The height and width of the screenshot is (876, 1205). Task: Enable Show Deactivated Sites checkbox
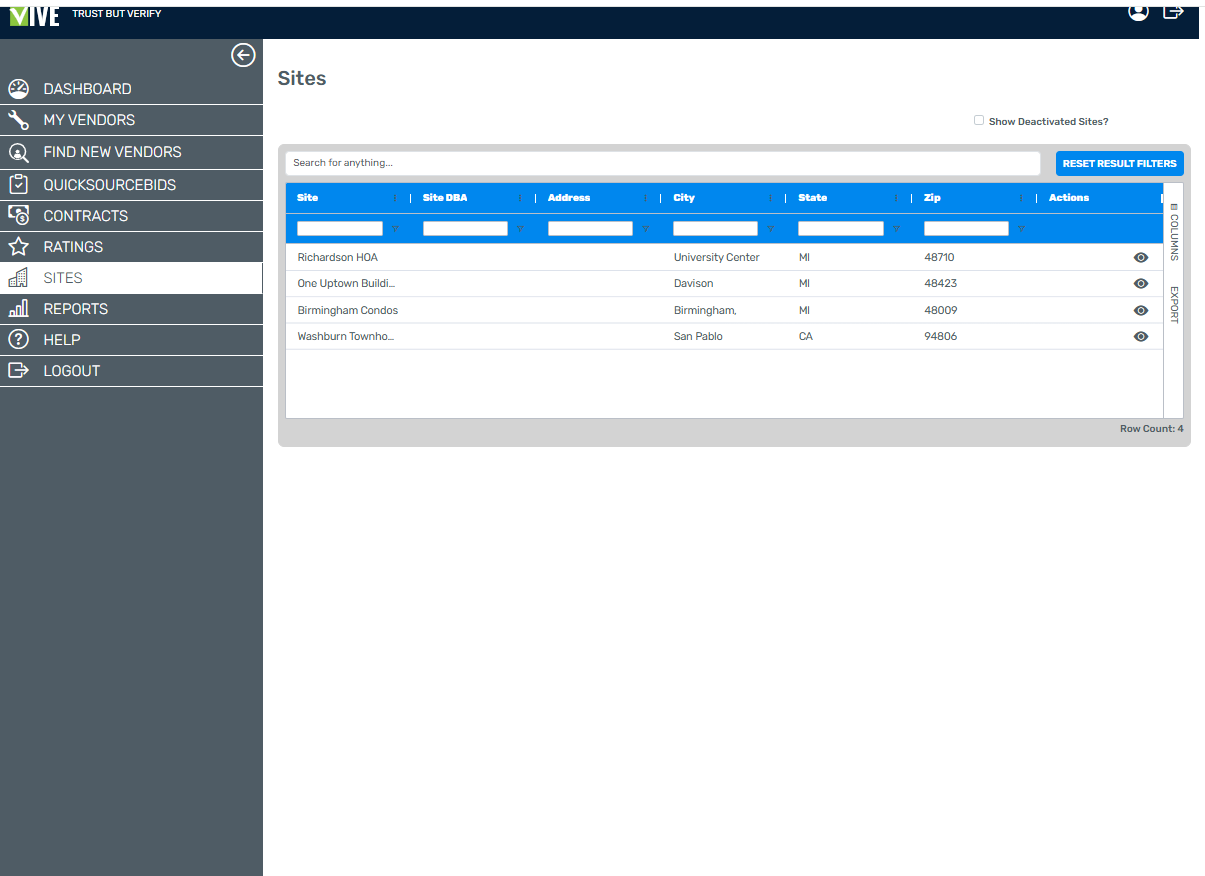[979, 120]
